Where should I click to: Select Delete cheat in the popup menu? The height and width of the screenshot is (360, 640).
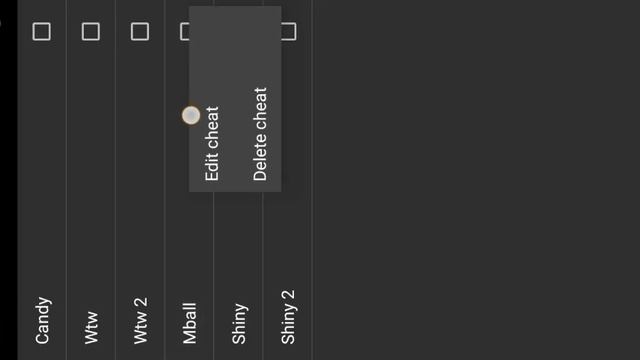click(x=260, y=134)
